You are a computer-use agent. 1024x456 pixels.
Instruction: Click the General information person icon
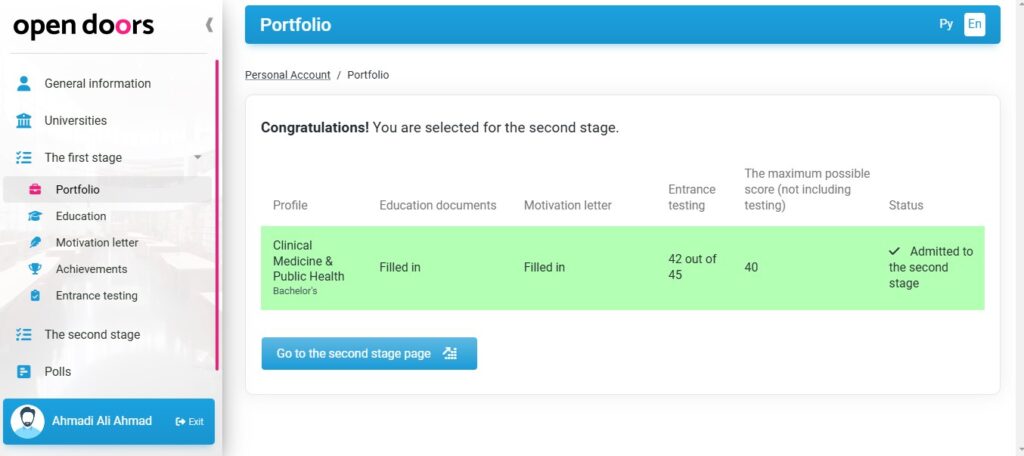24,83
